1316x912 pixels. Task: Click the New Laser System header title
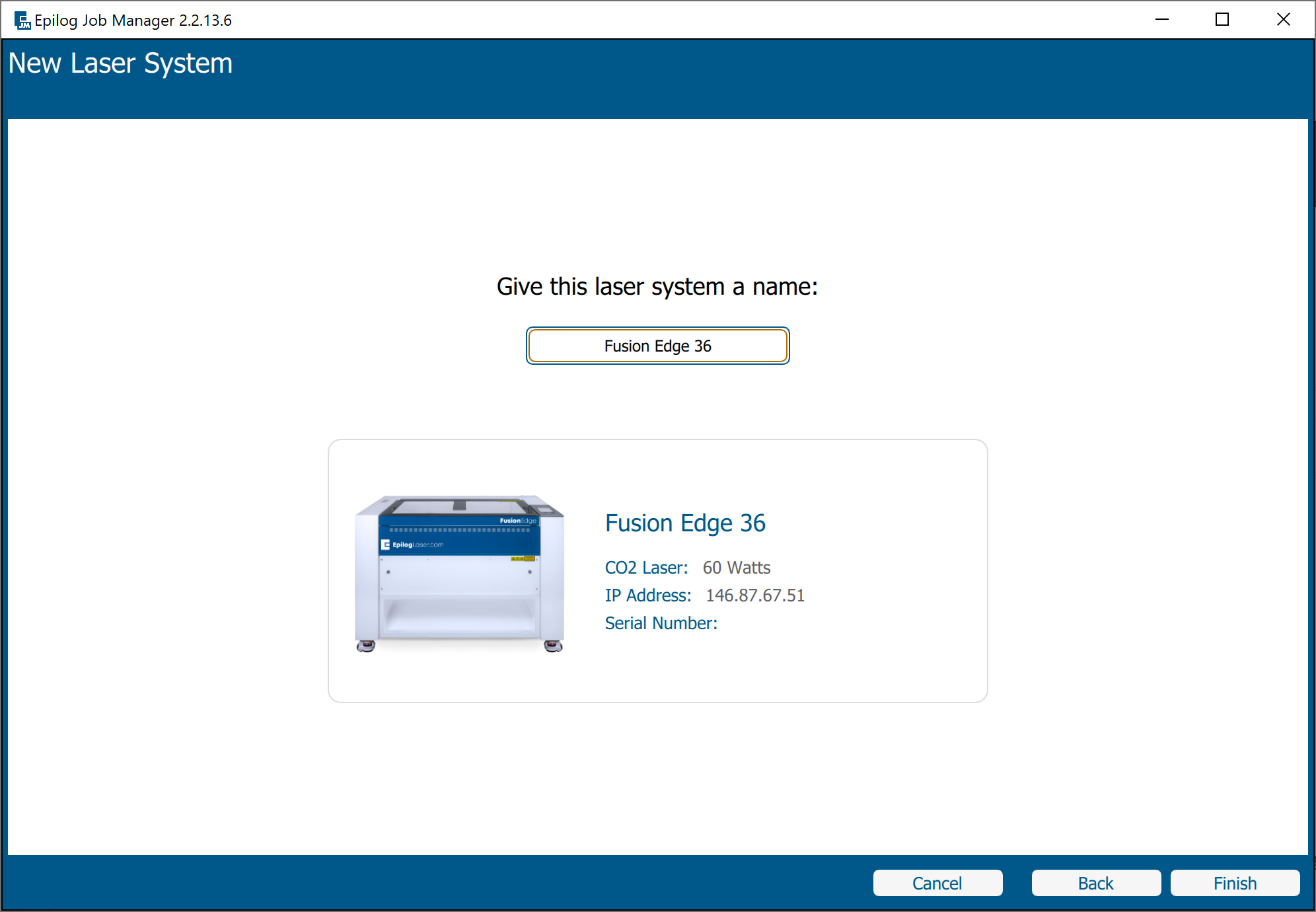pyautogui.click(x=120, y=63)
